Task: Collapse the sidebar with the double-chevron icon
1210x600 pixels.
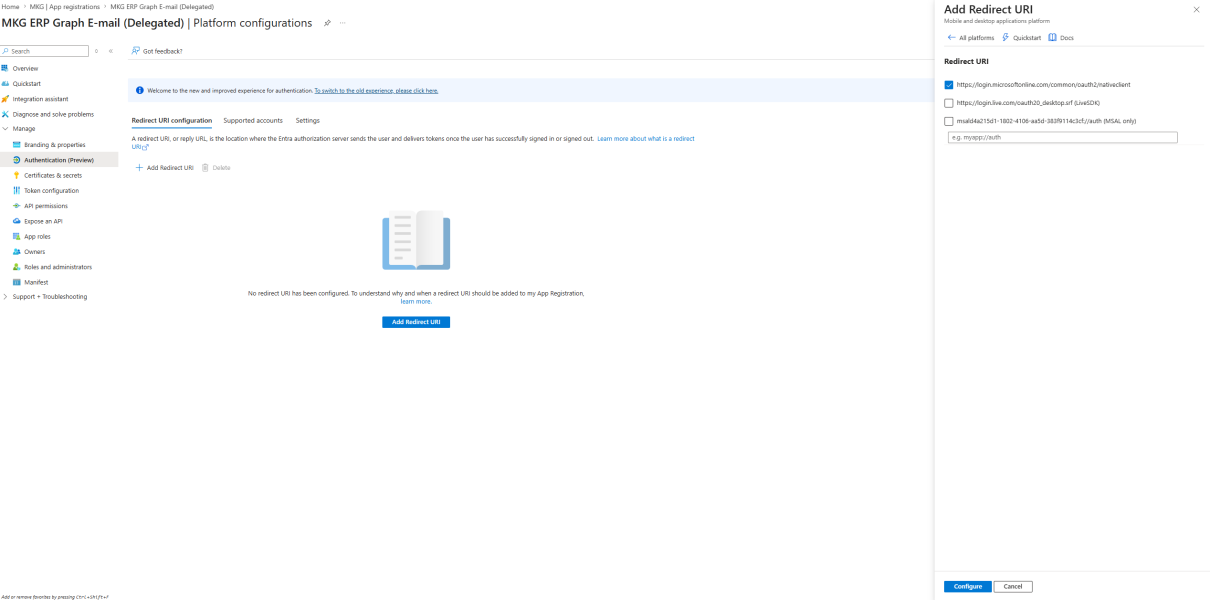Action: 110,51
